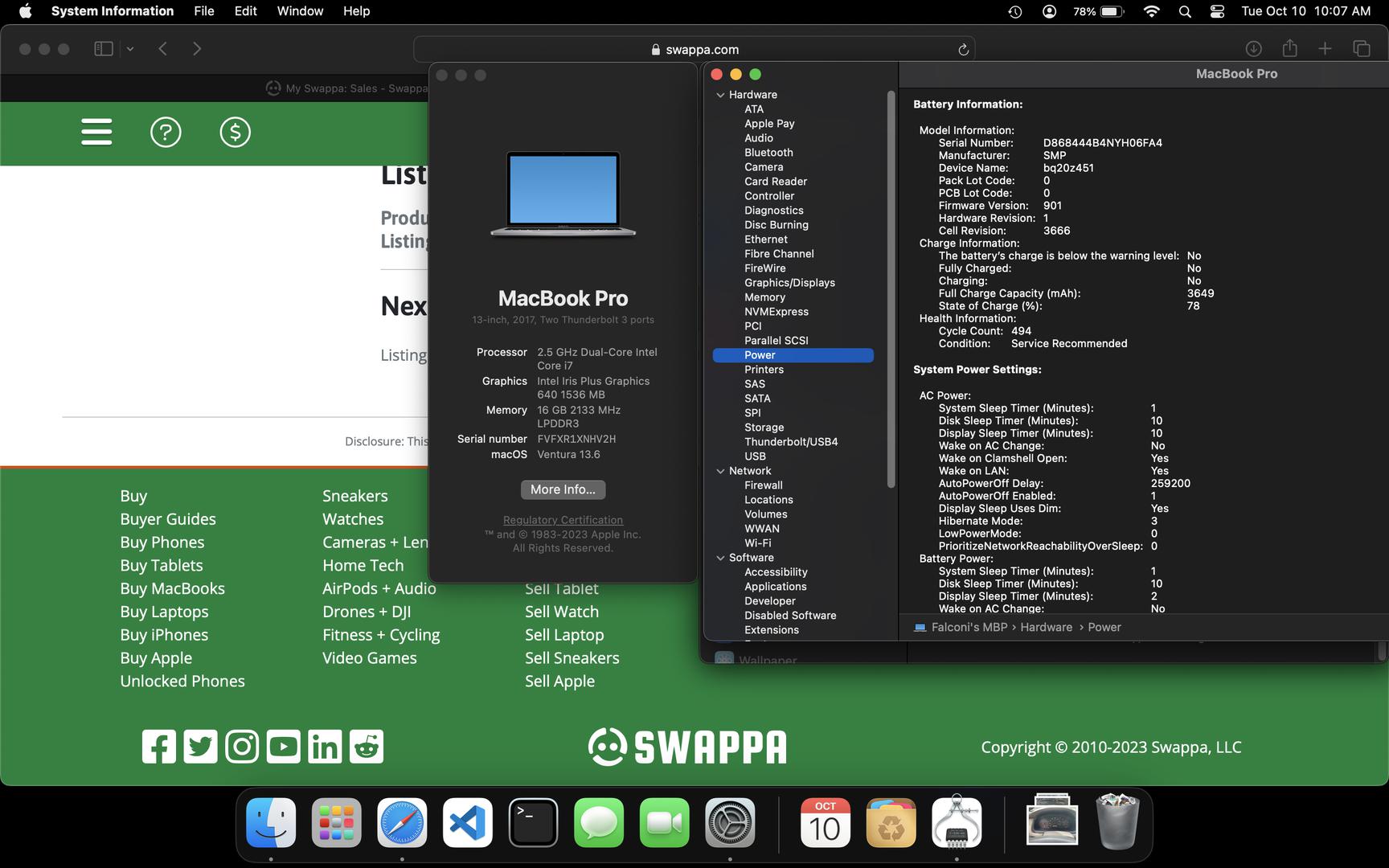This screenshot has width=1389, height=868.
Task: Open Swappa's Reddit icon
Action: pos(367,747)
